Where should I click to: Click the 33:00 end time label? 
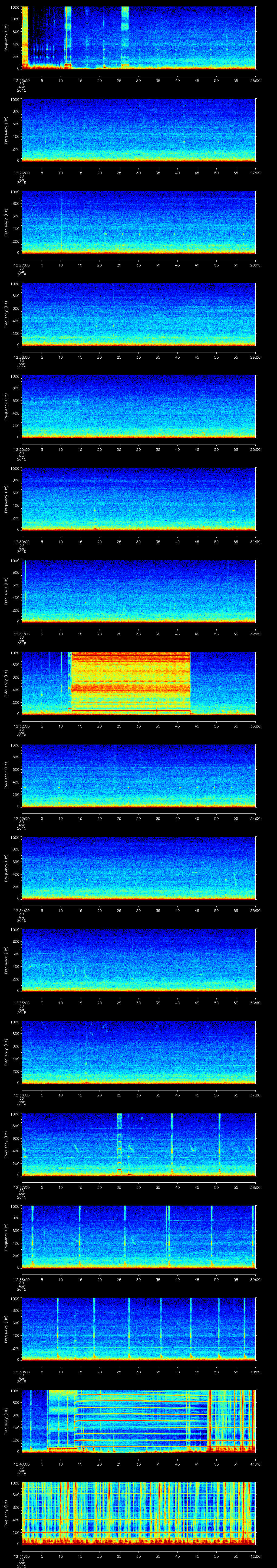point(255,726)
